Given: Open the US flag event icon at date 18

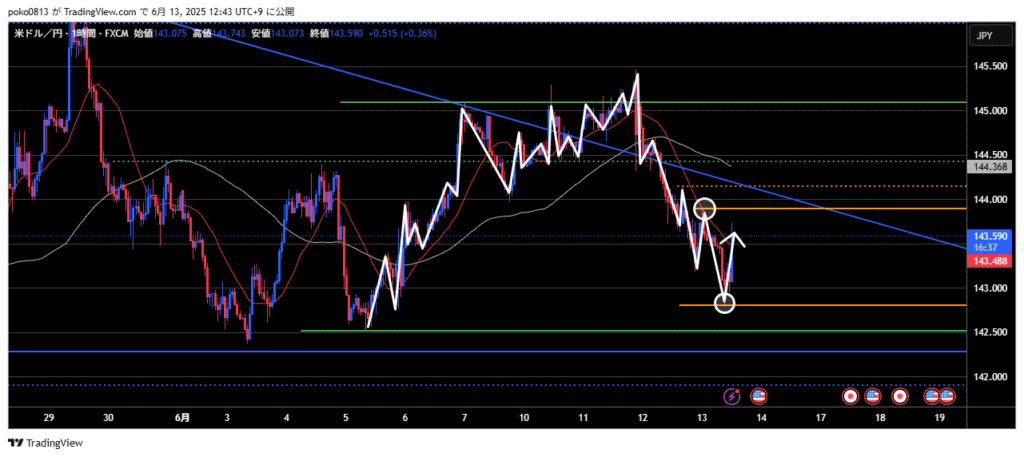Looking at the screenshot, I should [872, 396].
